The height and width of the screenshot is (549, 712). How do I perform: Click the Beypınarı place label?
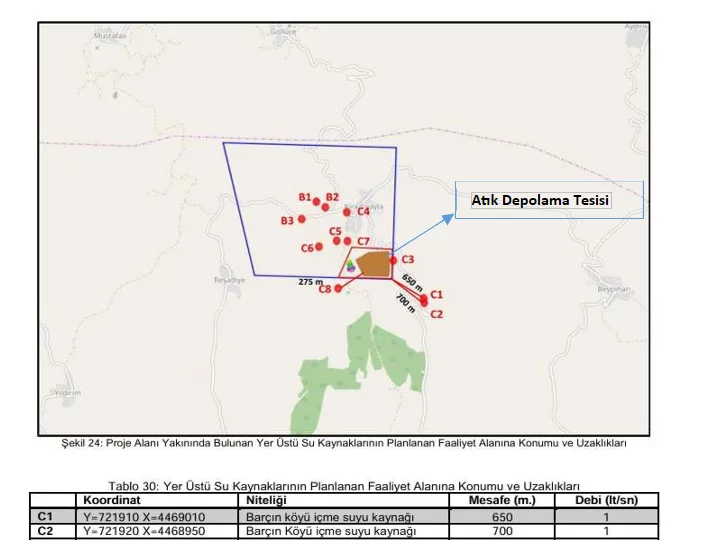612,288
